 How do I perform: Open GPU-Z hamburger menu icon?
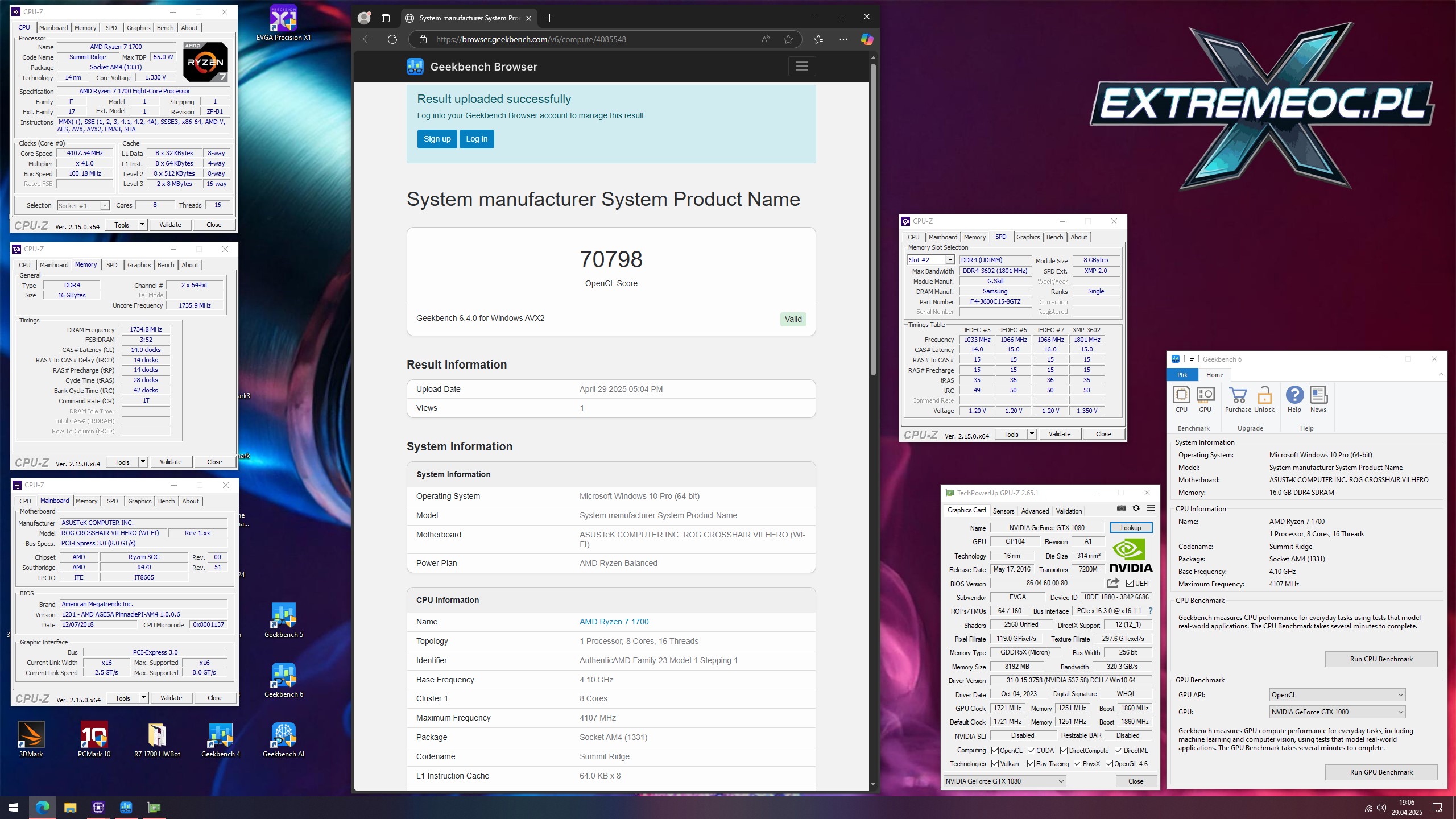(x=1151, y=508)
